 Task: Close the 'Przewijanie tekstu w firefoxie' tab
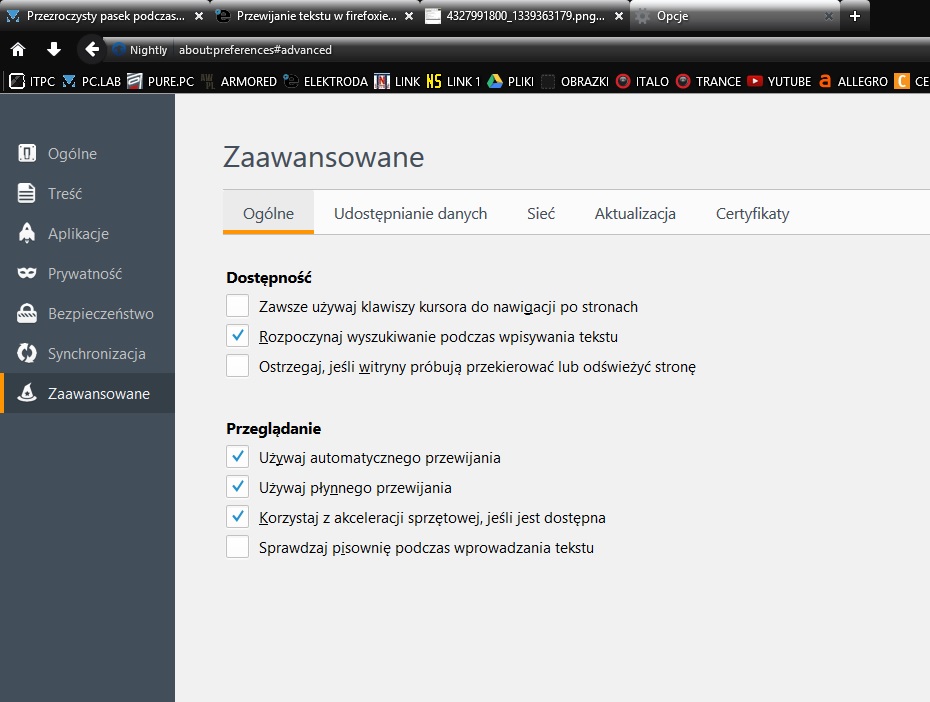409,17
